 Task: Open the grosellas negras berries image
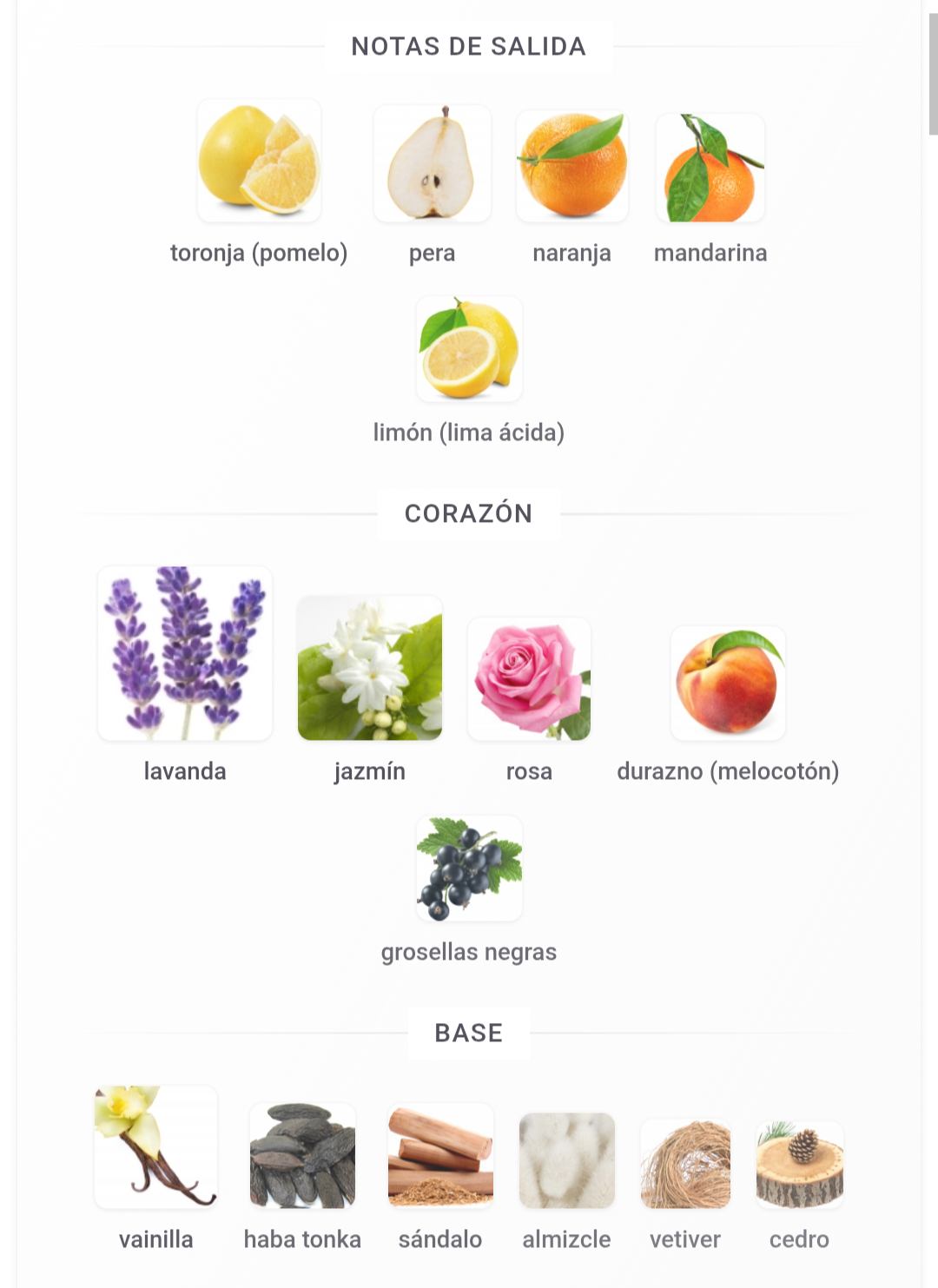(x=469, y=869)
